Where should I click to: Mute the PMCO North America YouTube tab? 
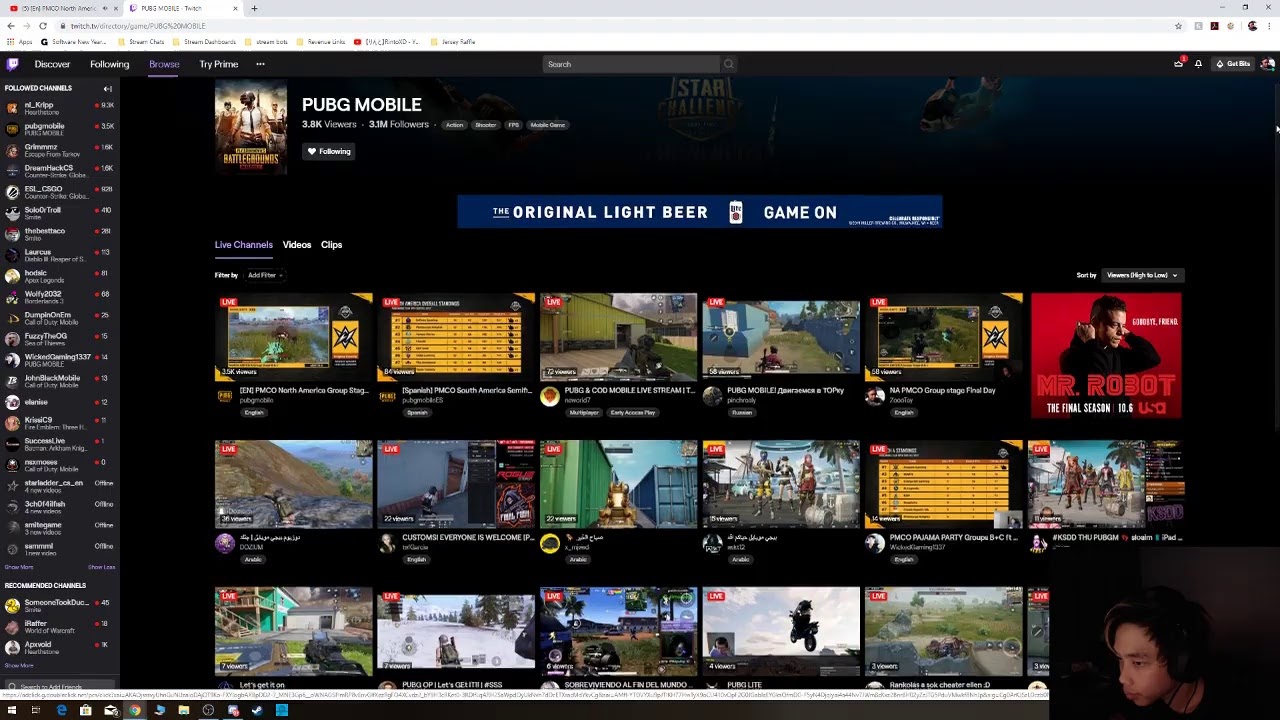105,8
